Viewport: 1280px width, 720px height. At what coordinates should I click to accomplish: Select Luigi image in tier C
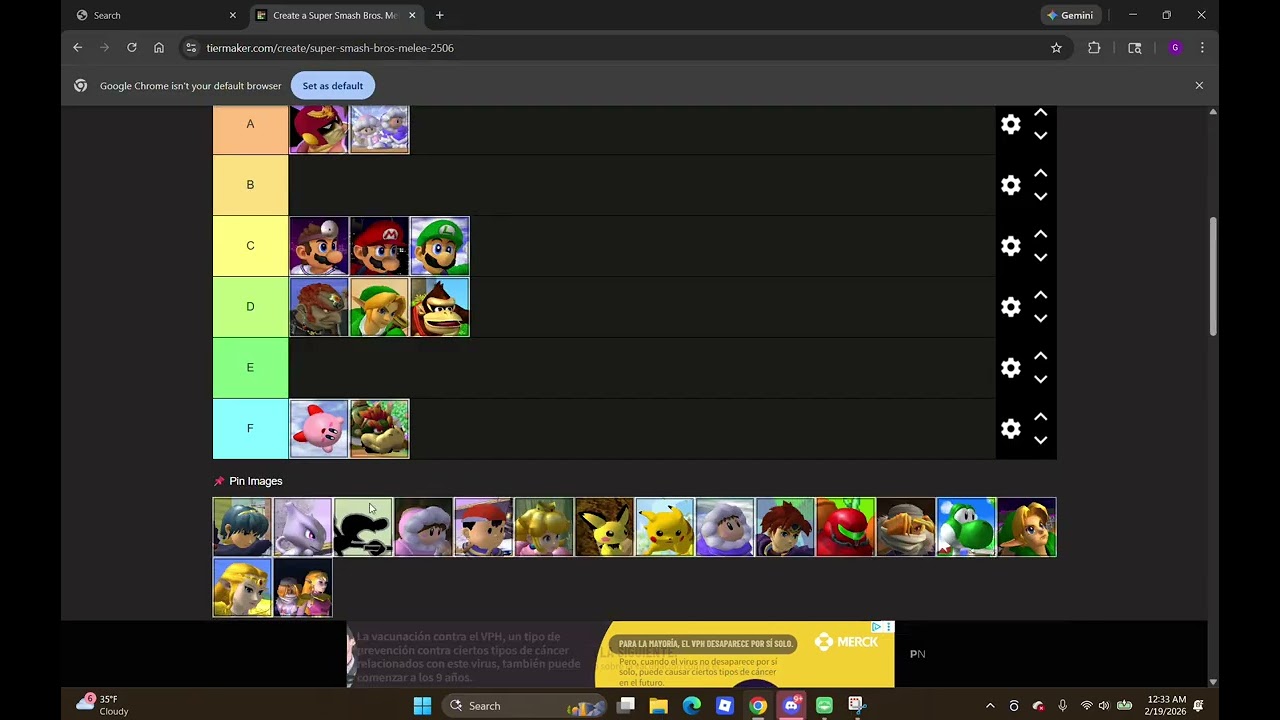click(x=439, y=246)
